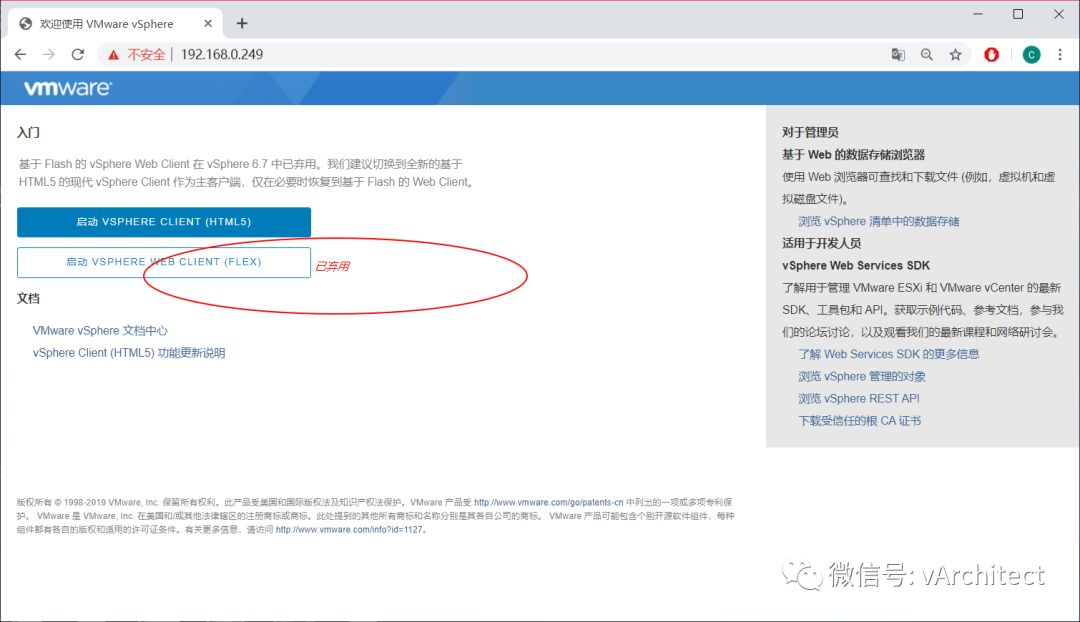Close the VMware vSphere tab

(x=208, y=23)
